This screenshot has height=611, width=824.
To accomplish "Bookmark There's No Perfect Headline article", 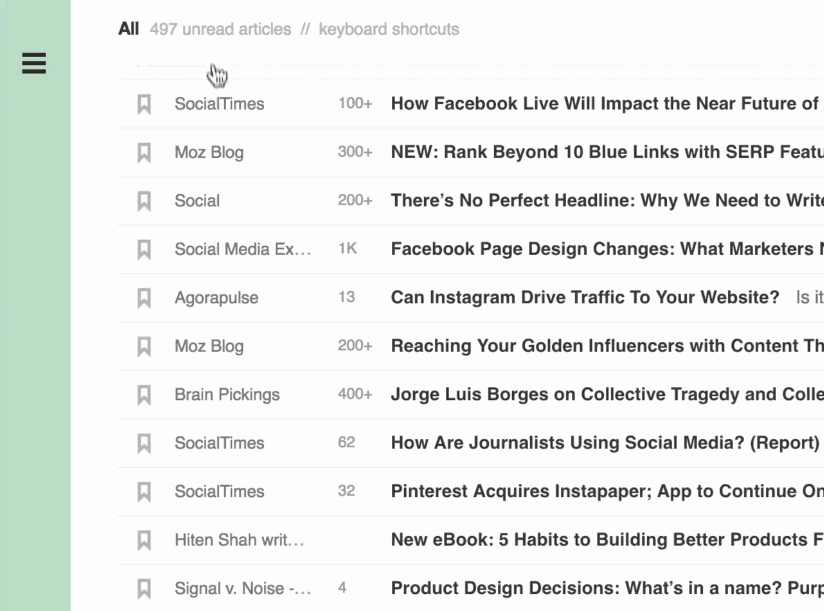I will pyautogui.click(x=144, y=201).
